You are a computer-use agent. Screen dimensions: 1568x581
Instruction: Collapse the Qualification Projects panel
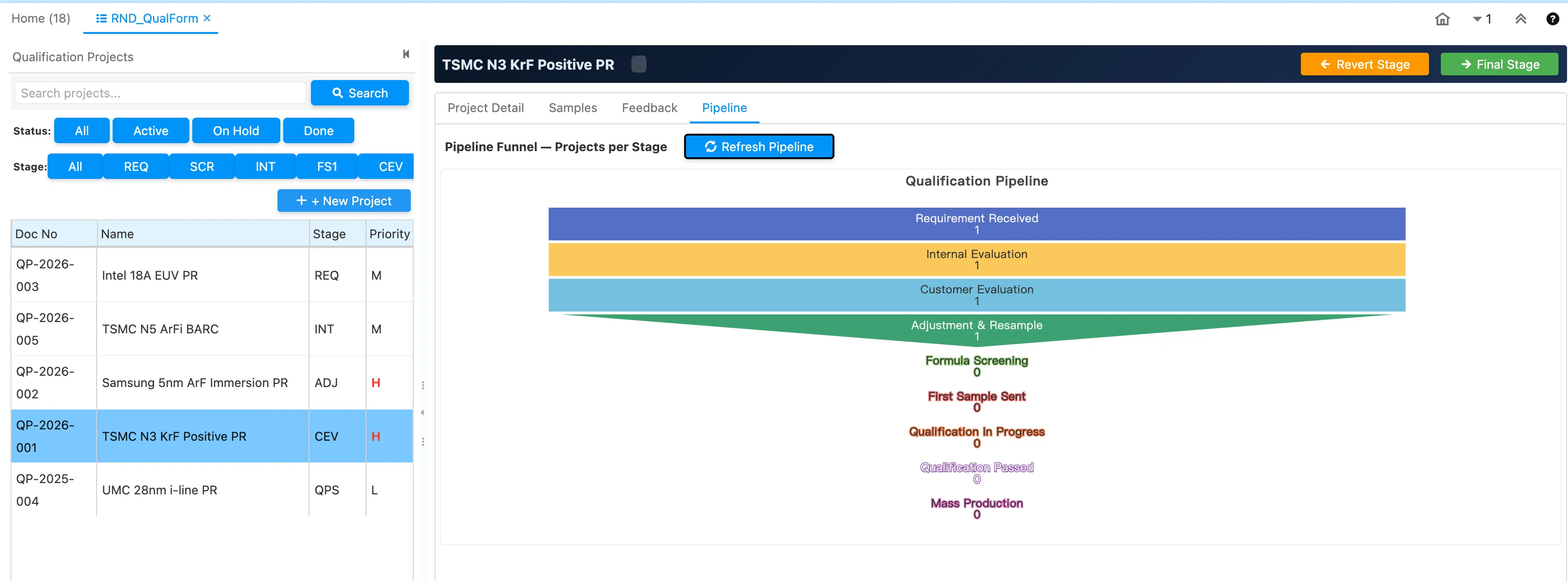pyautogui.click(x=406, y=55)
